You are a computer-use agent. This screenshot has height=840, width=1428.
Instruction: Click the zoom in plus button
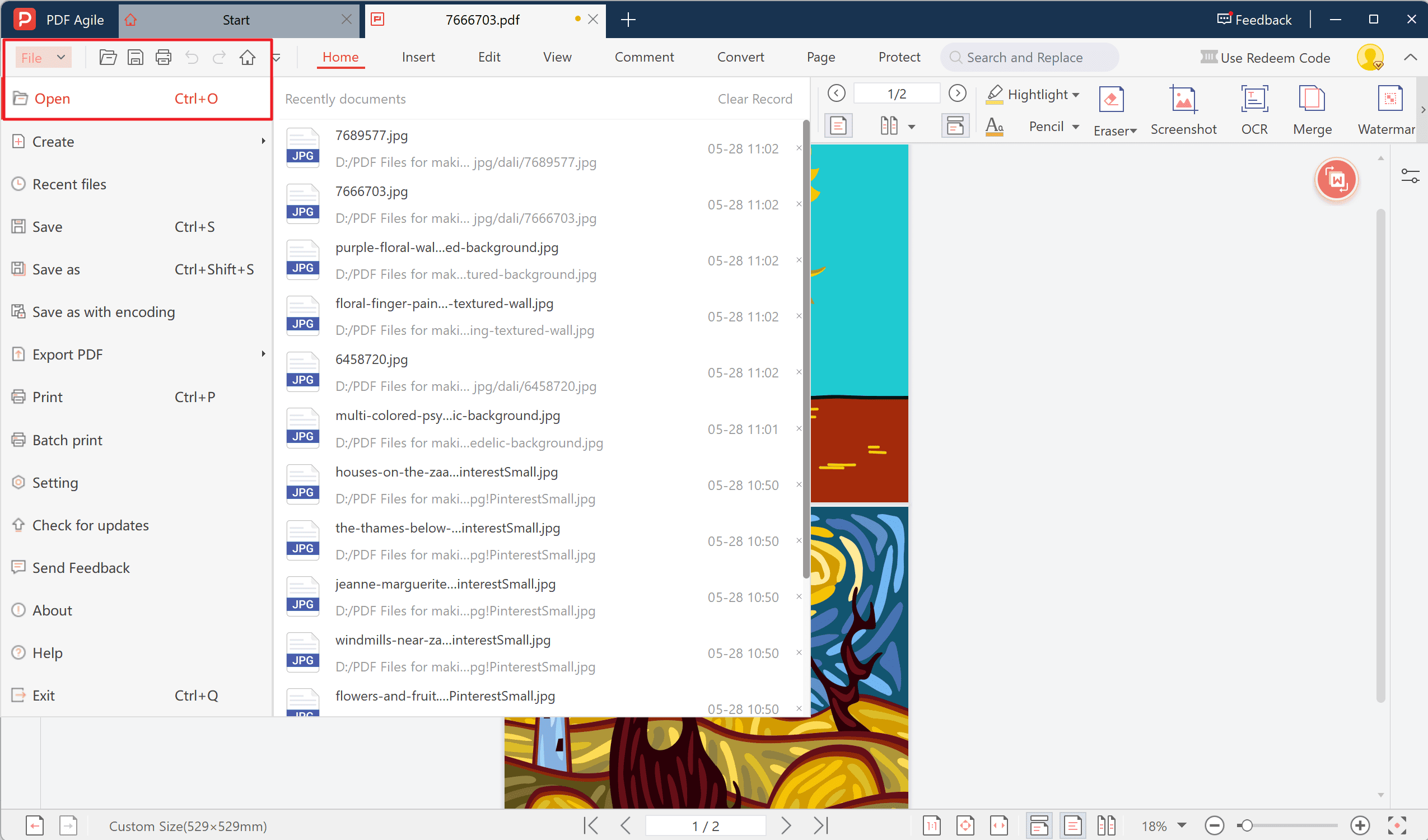(x=1360, y=825)
